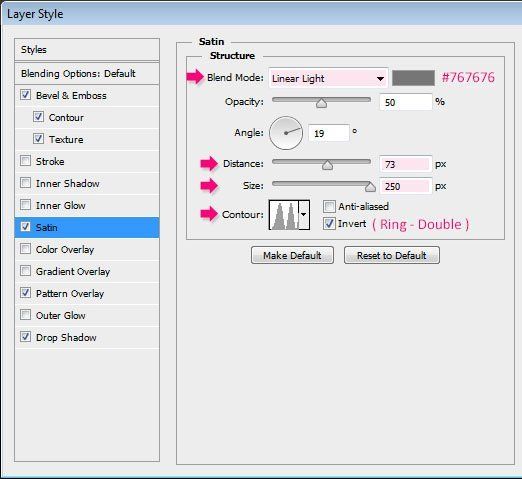
Task: Click the Angle dial control
Action: [x=286, y=133]
